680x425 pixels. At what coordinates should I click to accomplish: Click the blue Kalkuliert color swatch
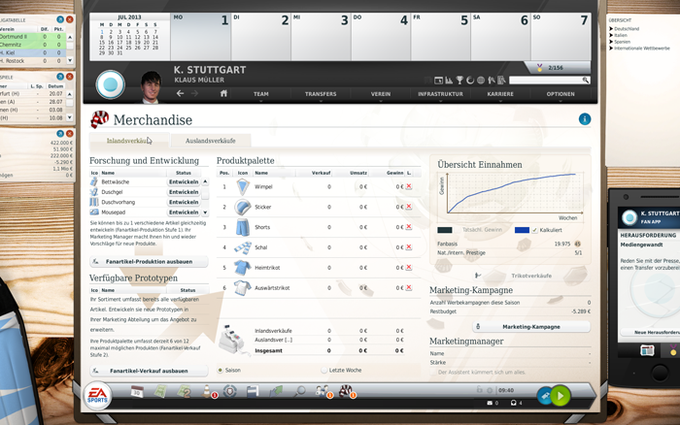[x=522, y=230]
